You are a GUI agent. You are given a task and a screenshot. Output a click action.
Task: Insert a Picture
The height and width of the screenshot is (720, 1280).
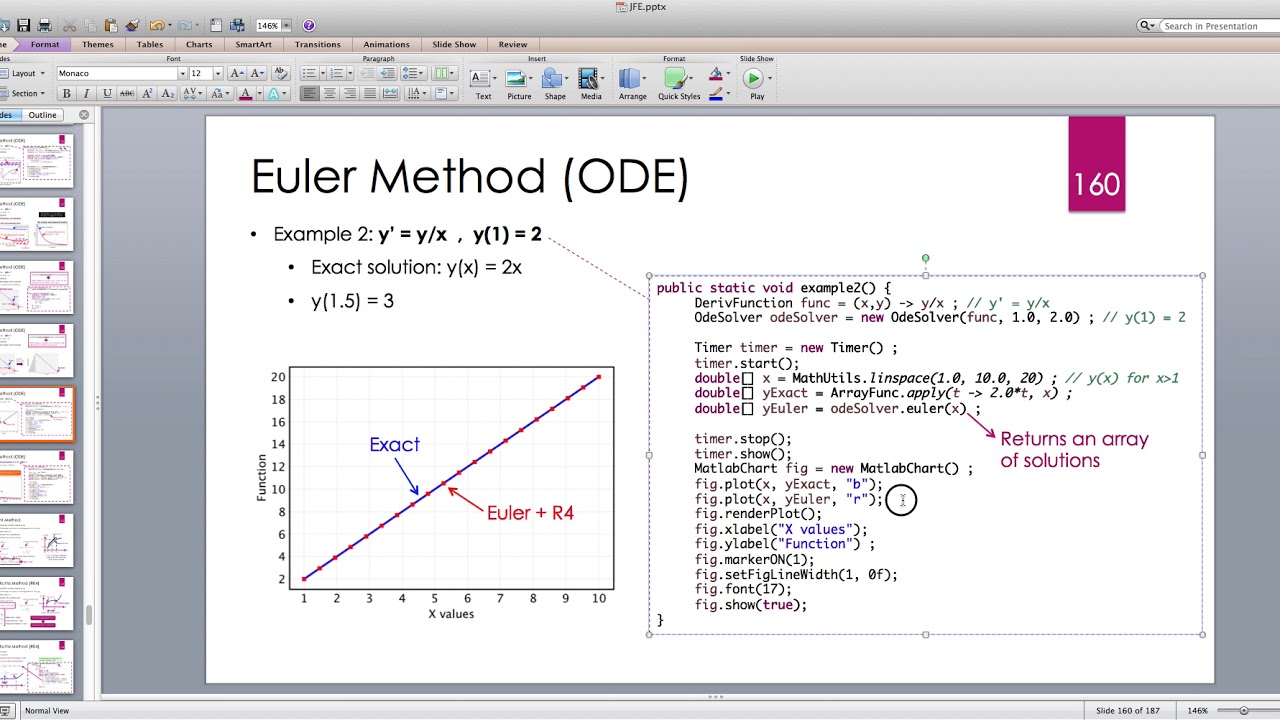pyautogui.click(x=519, y=84)
